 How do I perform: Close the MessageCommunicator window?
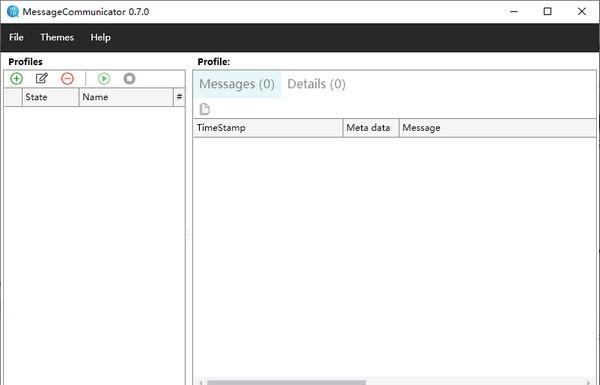click(x=582, y=11)
